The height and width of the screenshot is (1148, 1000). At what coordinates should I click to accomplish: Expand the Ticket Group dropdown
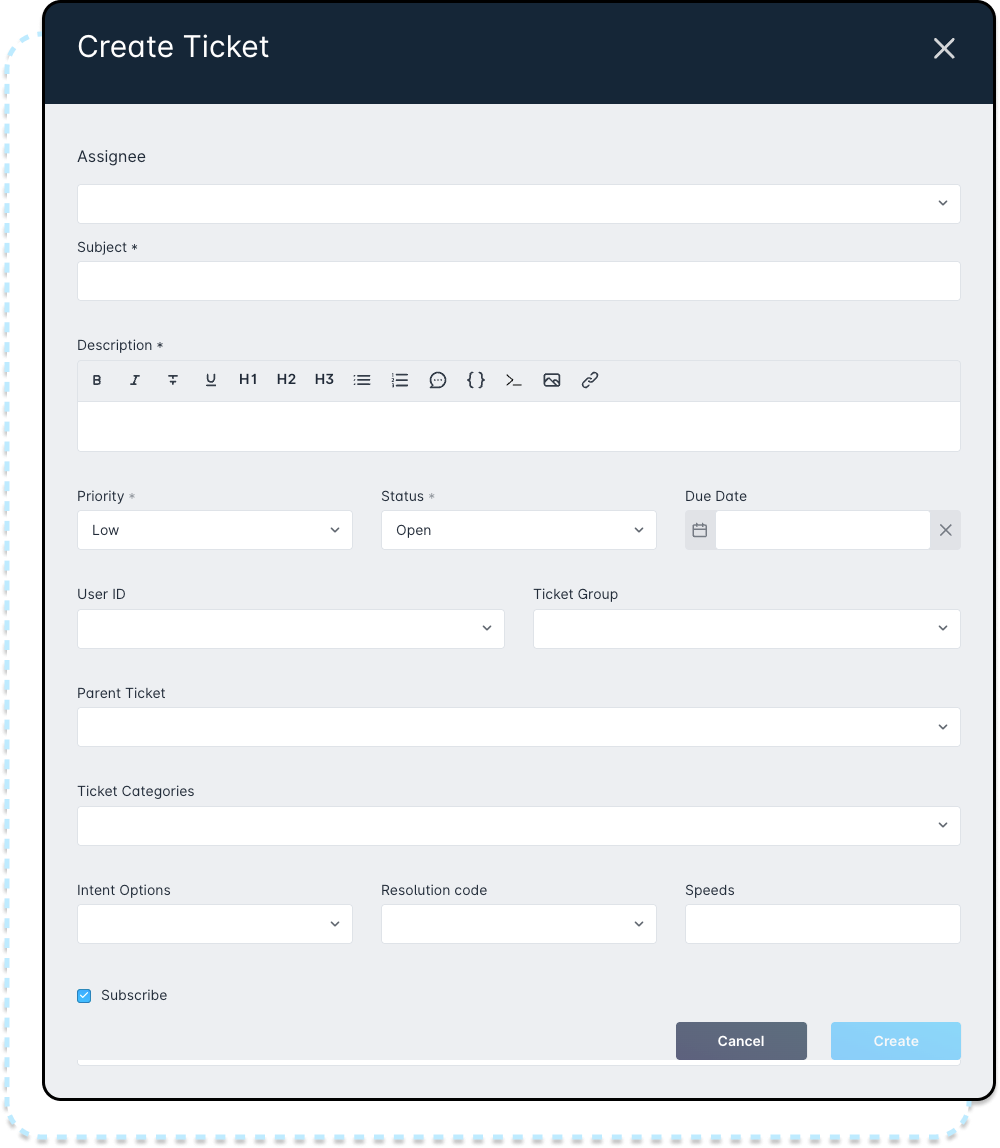(x=747, y=629)
